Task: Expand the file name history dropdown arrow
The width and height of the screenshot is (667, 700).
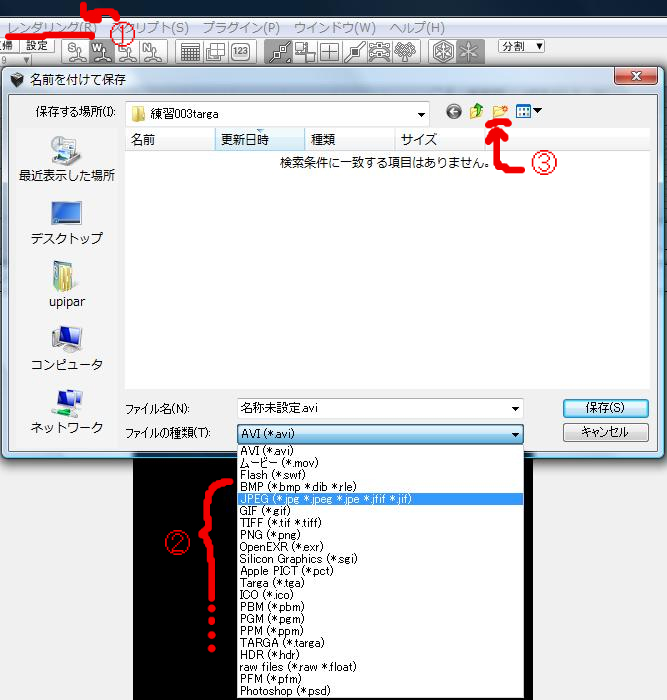Action: tap(515, 408)
